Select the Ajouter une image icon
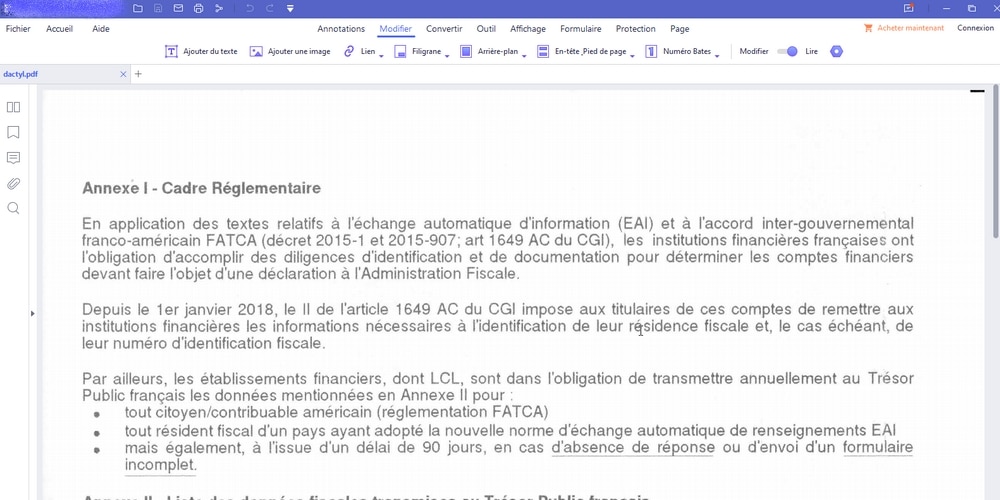The image size is (1000, 500). (256, 52)
